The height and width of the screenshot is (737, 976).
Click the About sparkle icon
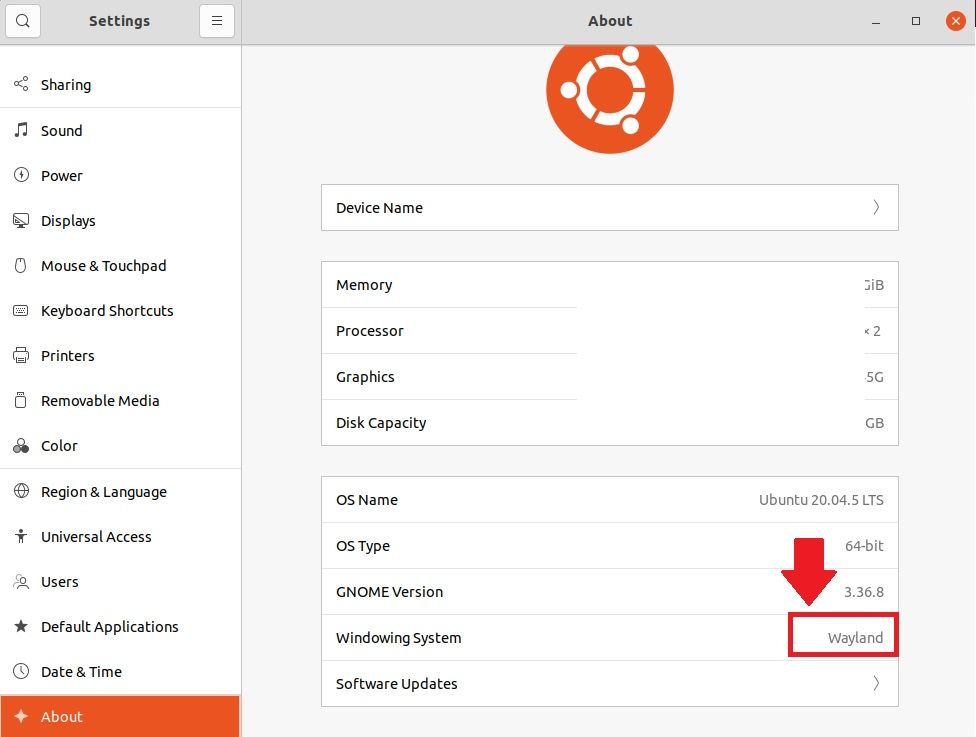click(21, 716)
